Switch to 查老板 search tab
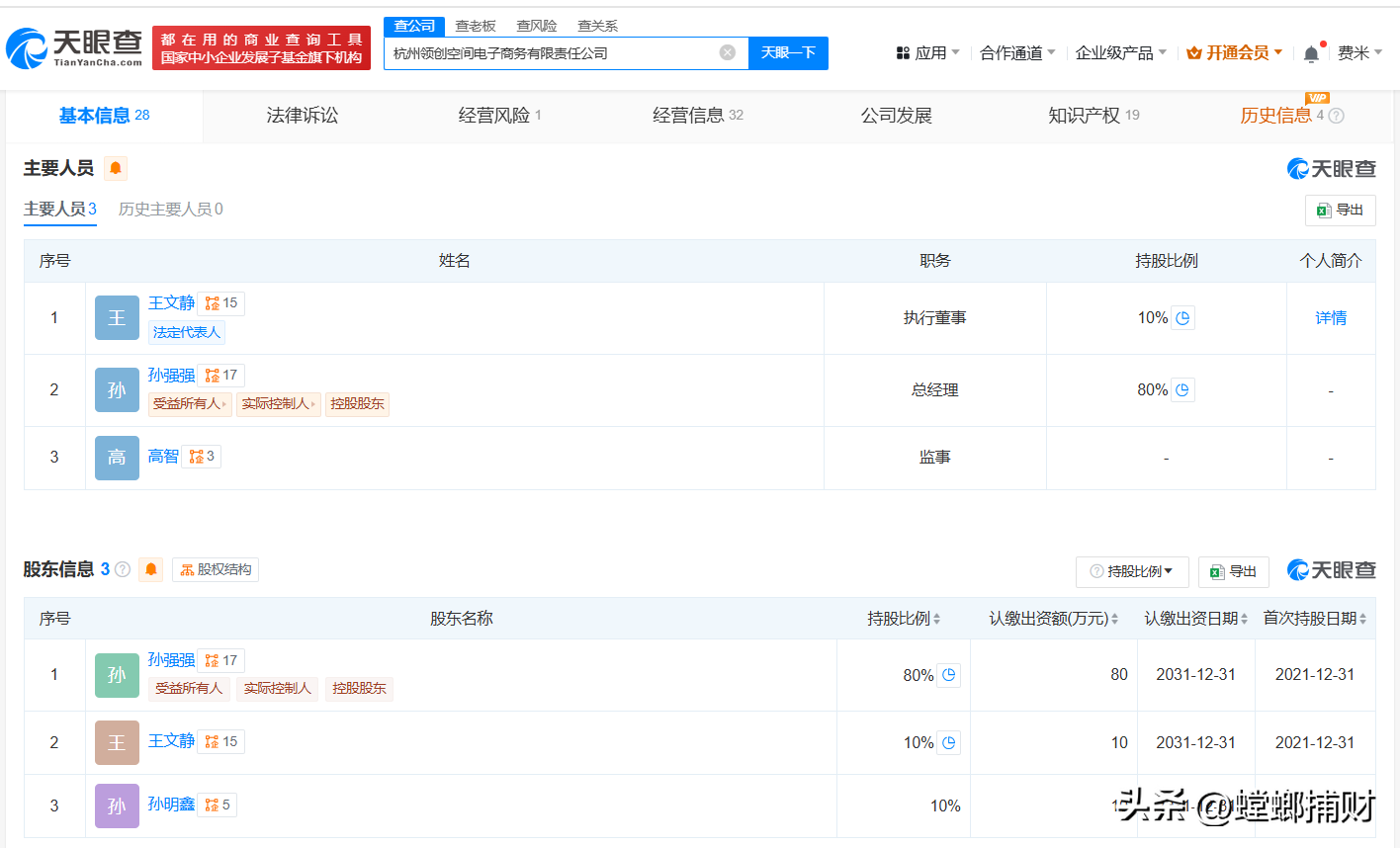 476,26
